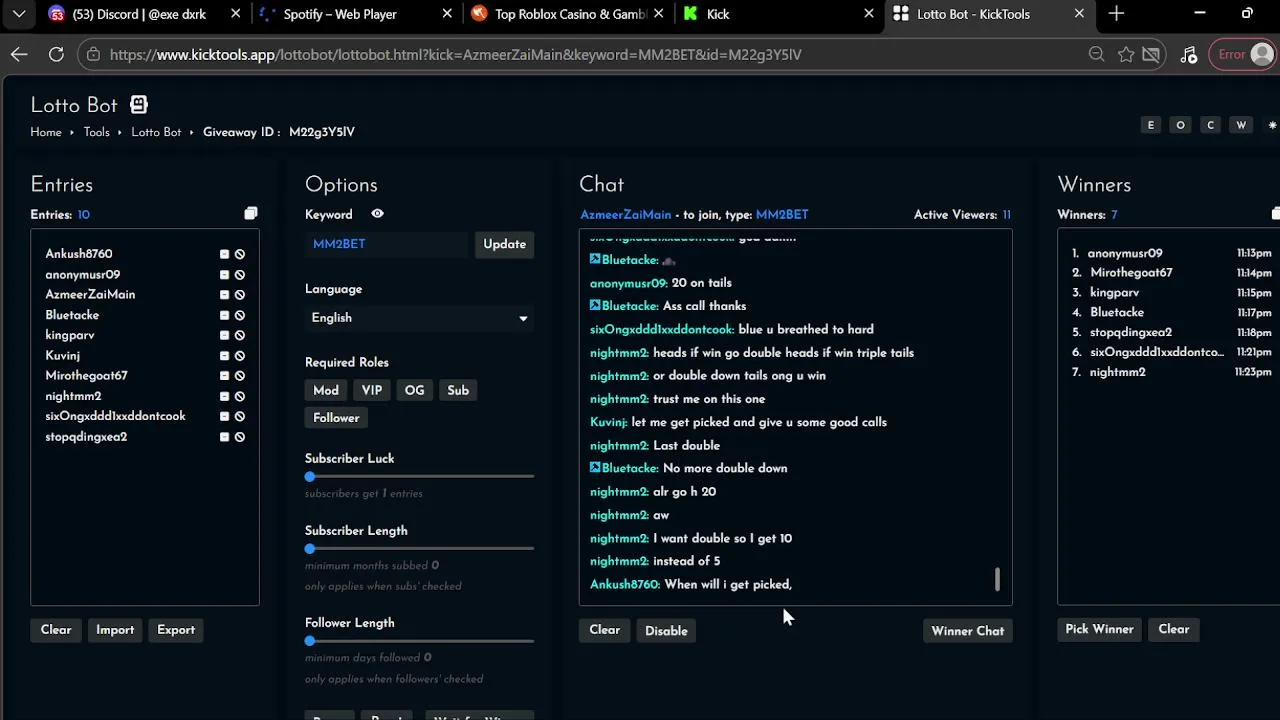Image resolution: width=1280 pixels, height=720 pixels.
Task: Toggle keyword visibility with the eye icon
Action: pos(377,214)
